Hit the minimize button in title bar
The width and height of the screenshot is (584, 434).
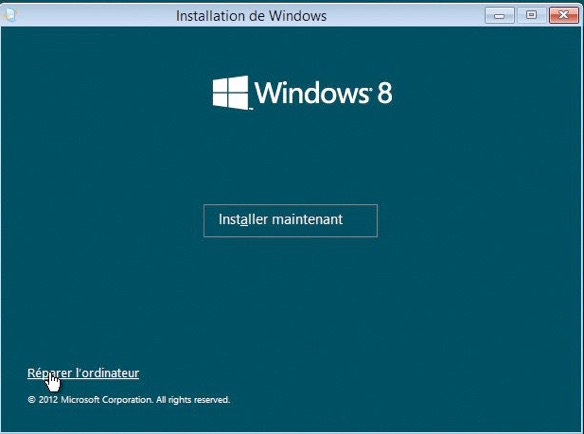click(x=499, y=16)
